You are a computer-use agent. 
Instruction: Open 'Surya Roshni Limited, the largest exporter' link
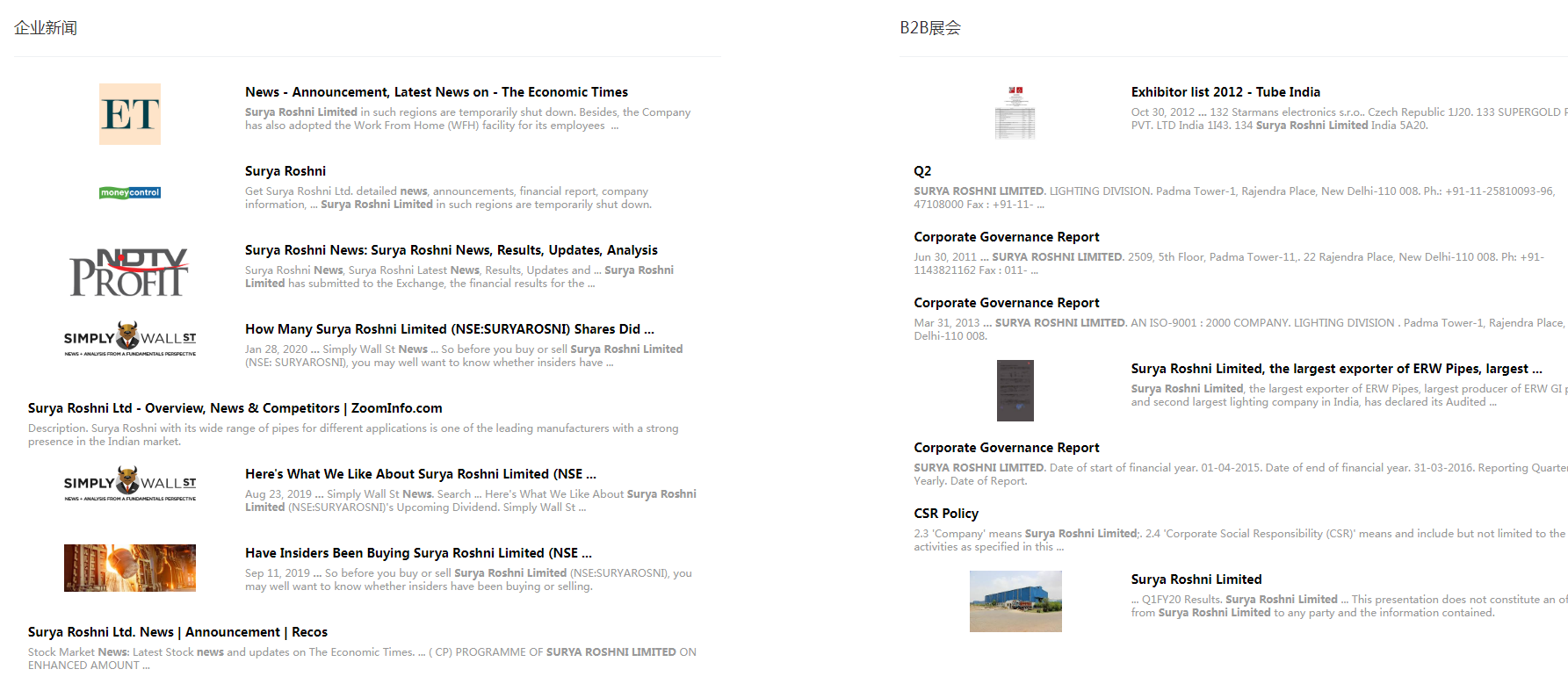[x=1336, y=369]
